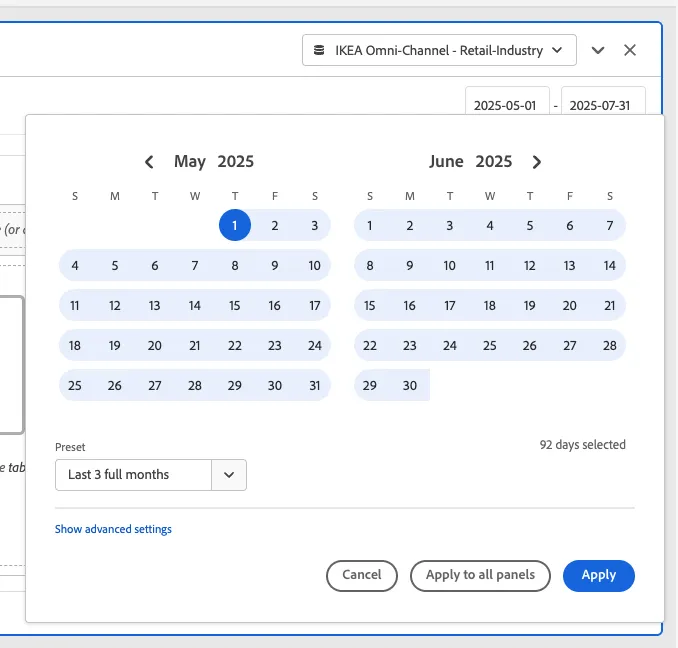Select June 19 in the calendar
Screen dimensions: 678x648
tap(530, 305)
